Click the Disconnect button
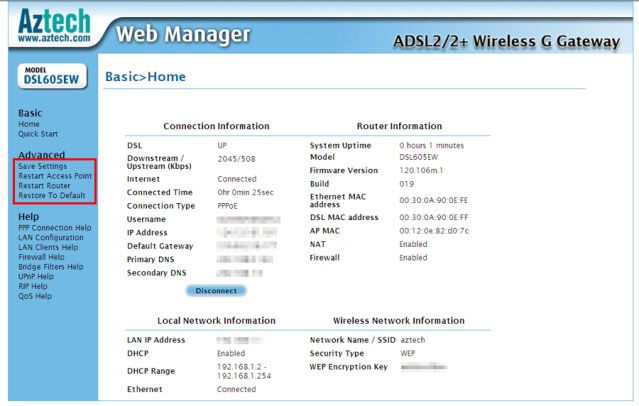639x406 pixels. 216,291
